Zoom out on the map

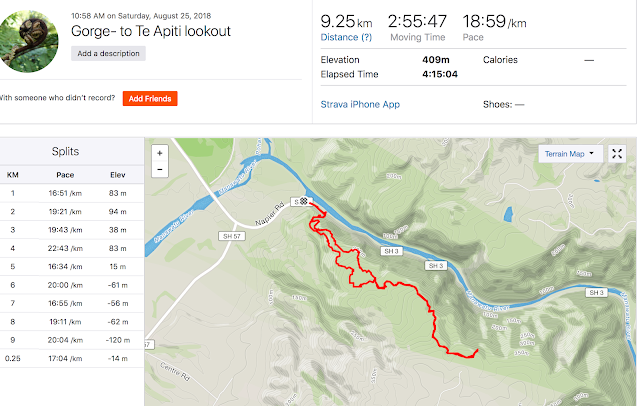pyautogui.click(x=159, y=170)
